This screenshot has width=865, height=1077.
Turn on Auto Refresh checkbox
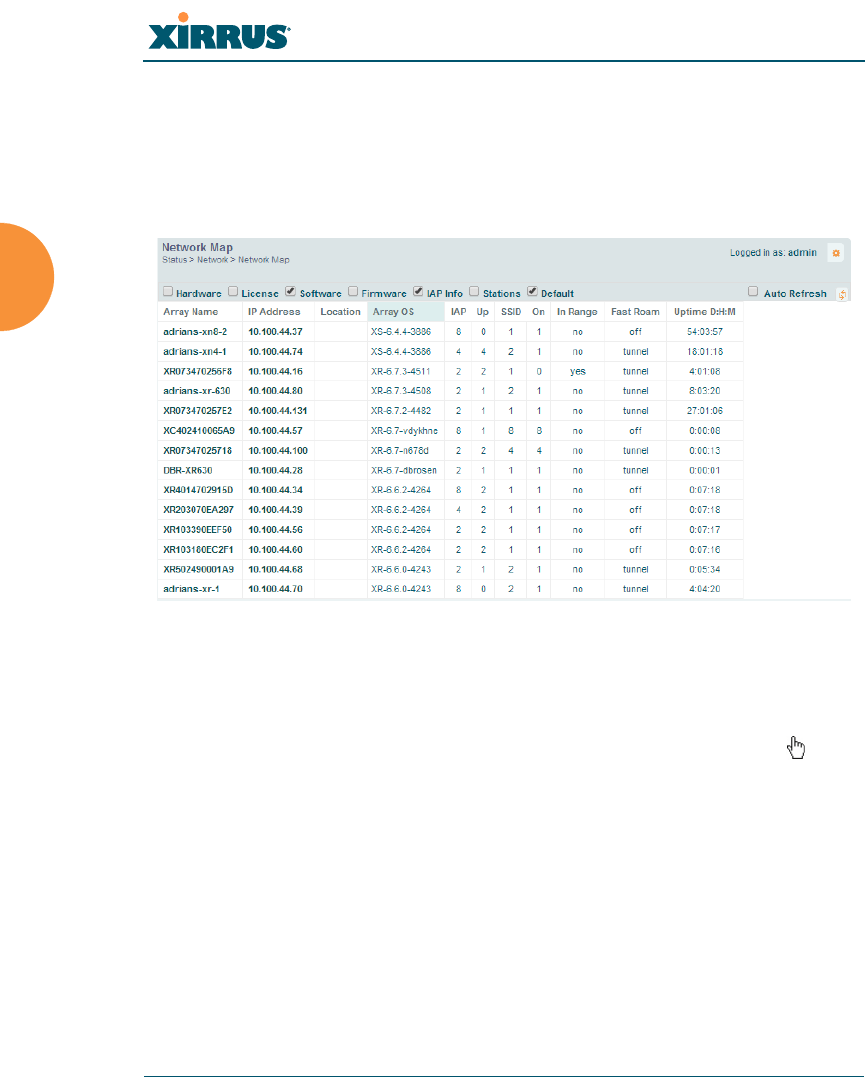(x=753, y=291)
